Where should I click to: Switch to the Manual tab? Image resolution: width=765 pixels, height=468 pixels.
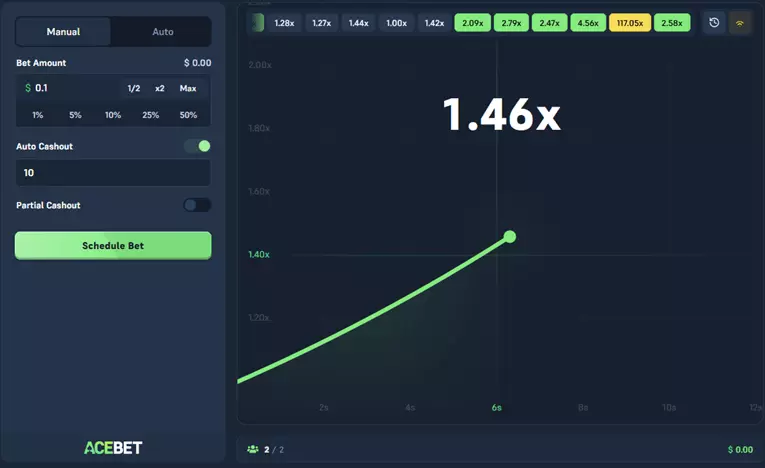coord(63,32)
